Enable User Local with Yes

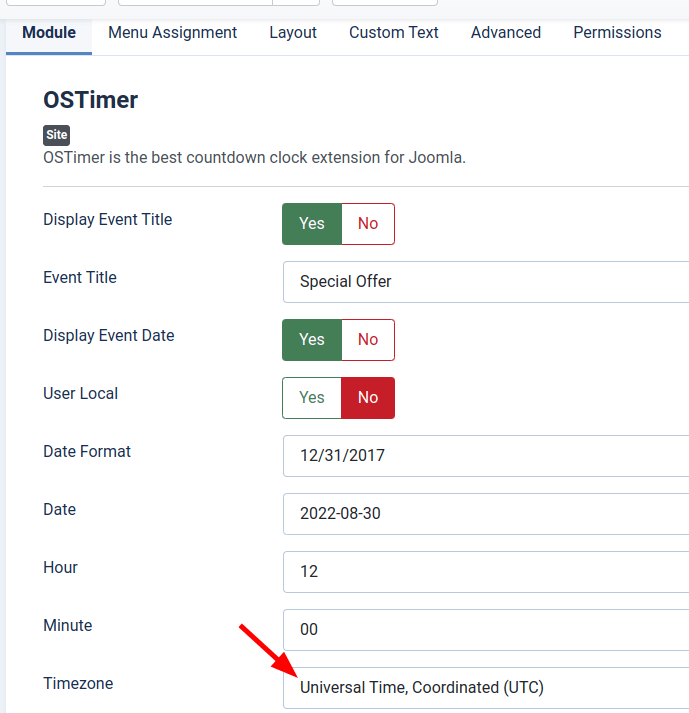[x=312, y=398]
